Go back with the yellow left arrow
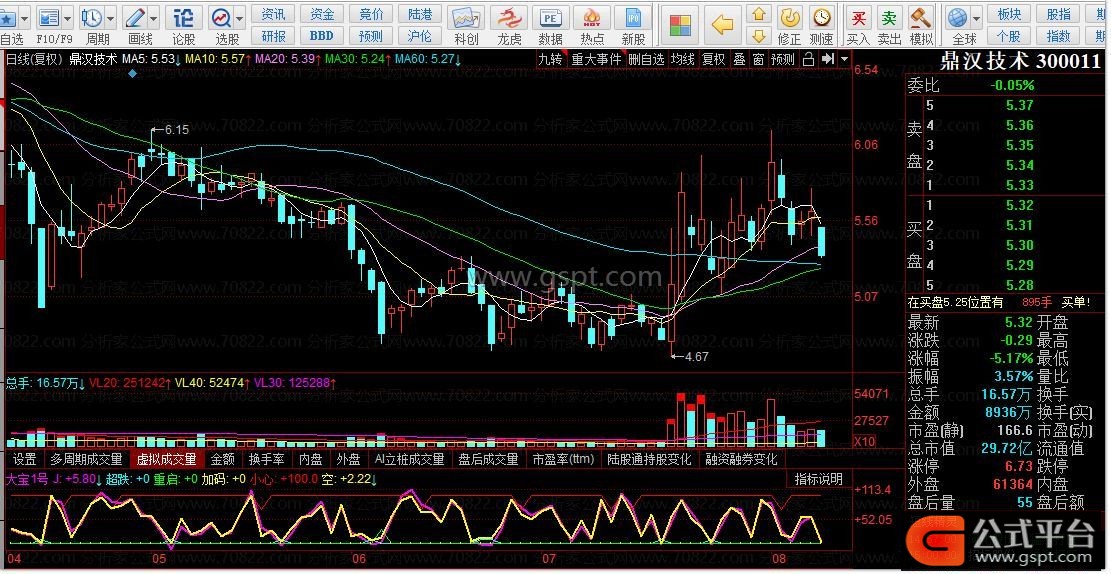The image size is (1111, 574). [721, 26]
